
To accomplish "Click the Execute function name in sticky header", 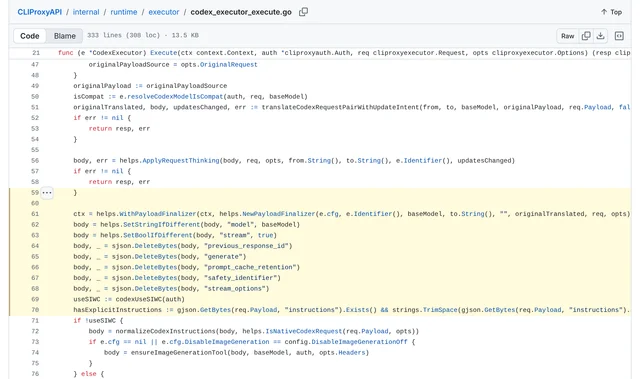I will (x=163, y=53).
